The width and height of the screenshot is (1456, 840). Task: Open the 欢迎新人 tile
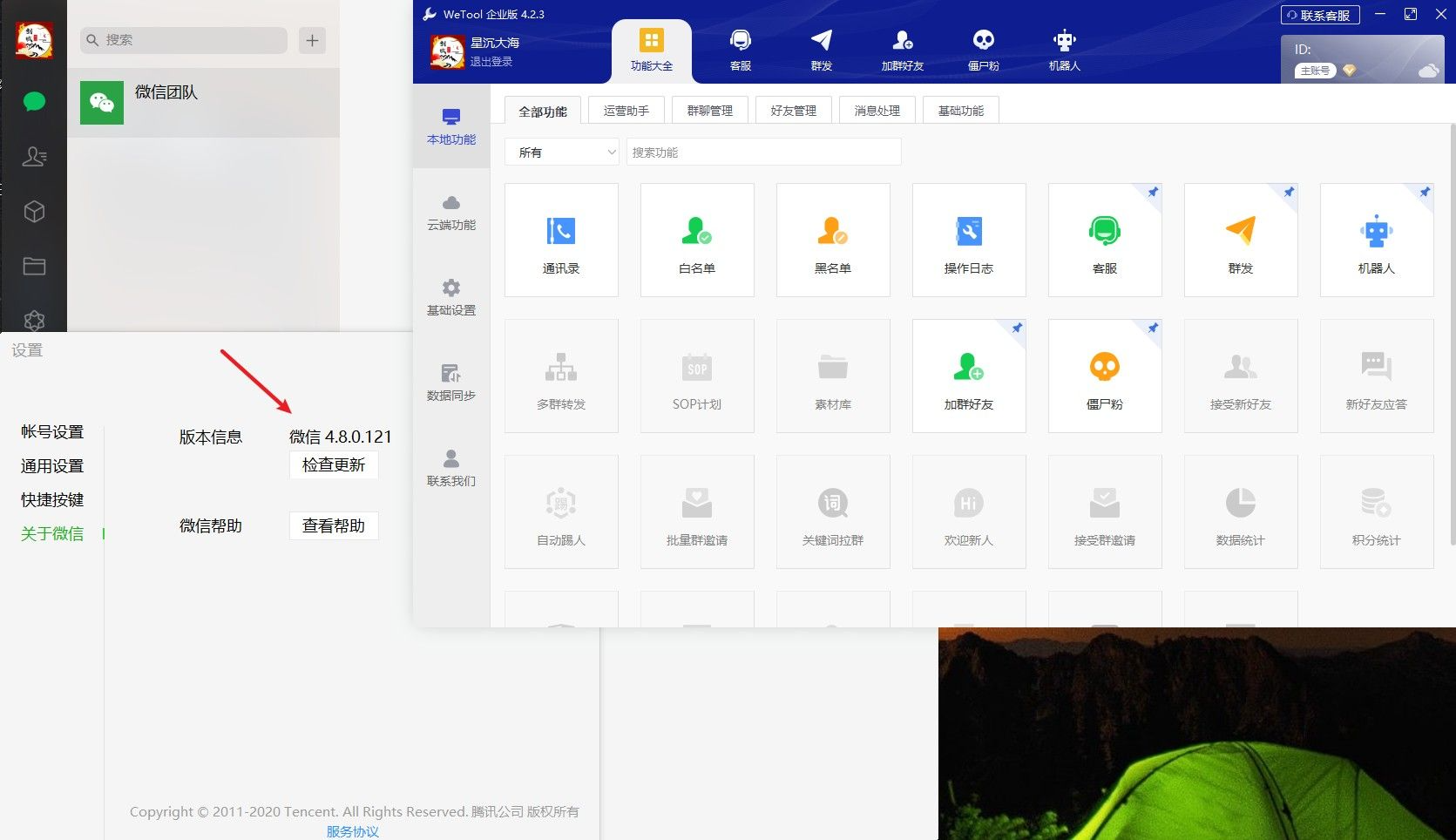tap(969, 511)
